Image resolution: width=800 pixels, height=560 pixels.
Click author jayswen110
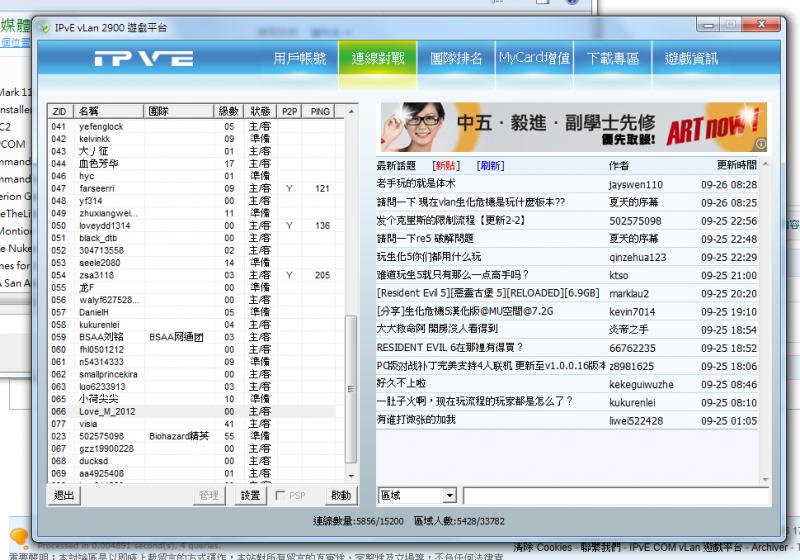(x=636, y=185)
